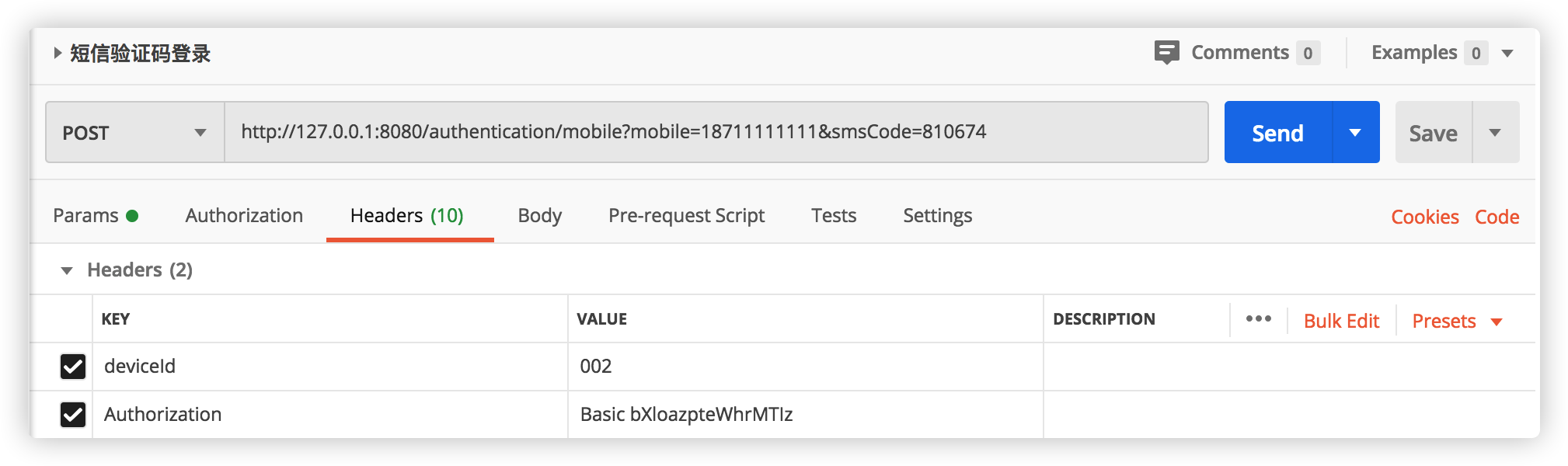
Task: Open the Cookies link
Action: (1424, 217)
